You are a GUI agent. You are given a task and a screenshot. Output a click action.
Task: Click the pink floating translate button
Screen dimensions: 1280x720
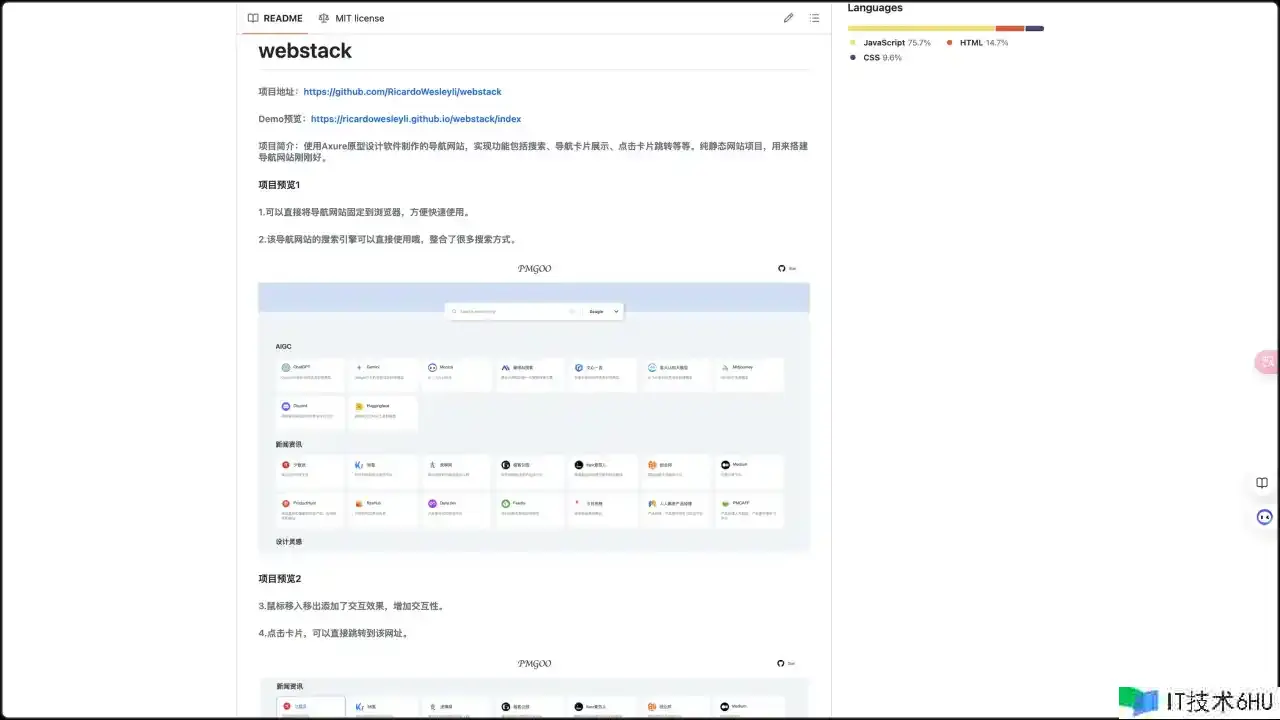[x=1266, y=362]
